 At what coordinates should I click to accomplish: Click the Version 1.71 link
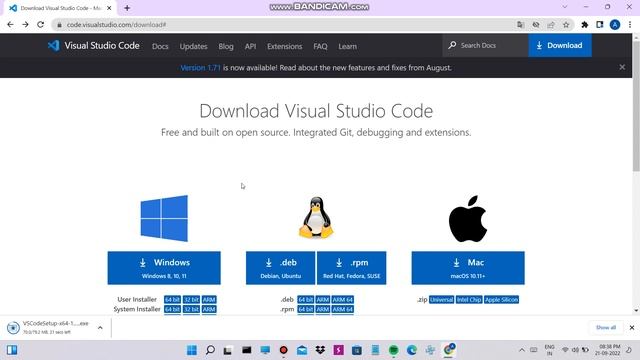(200, 68)
